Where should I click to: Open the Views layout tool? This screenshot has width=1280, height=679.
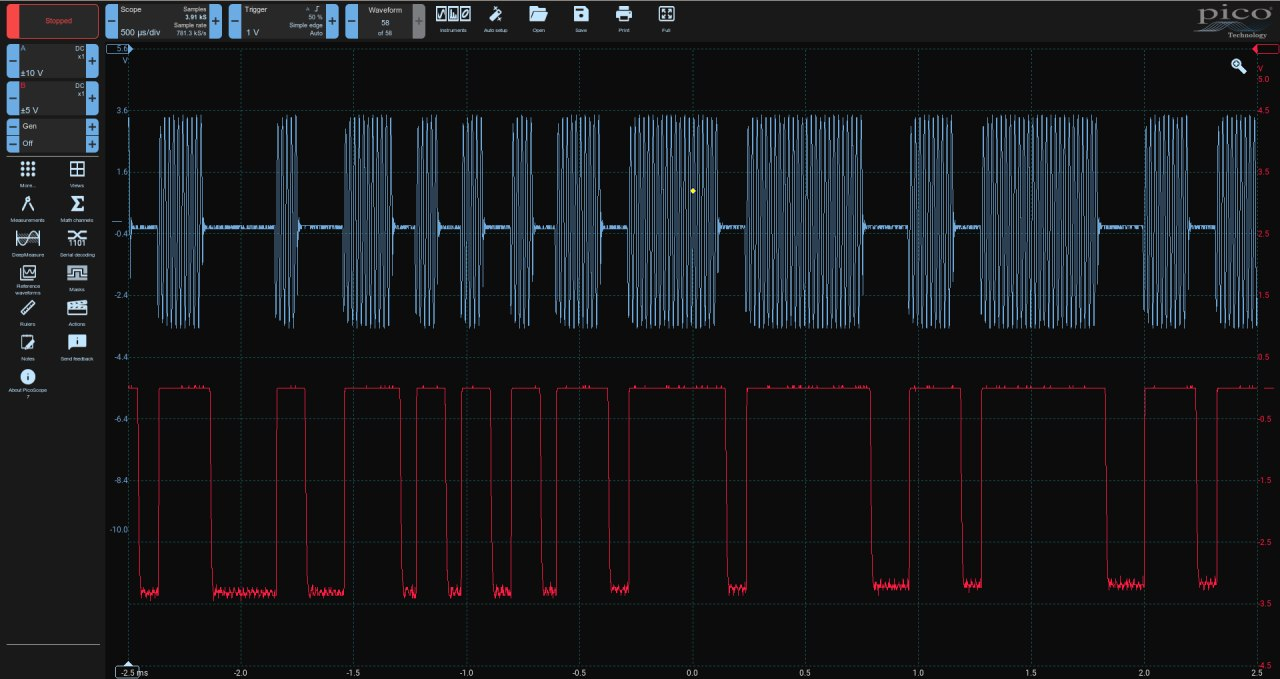pos(77,174)
